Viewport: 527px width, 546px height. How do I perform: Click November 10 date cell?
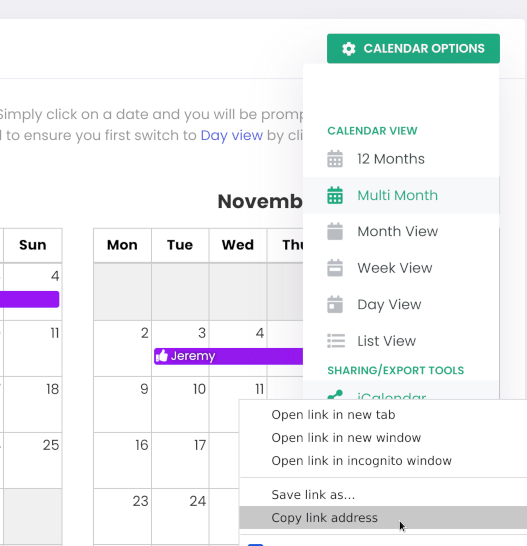(180, 405)
